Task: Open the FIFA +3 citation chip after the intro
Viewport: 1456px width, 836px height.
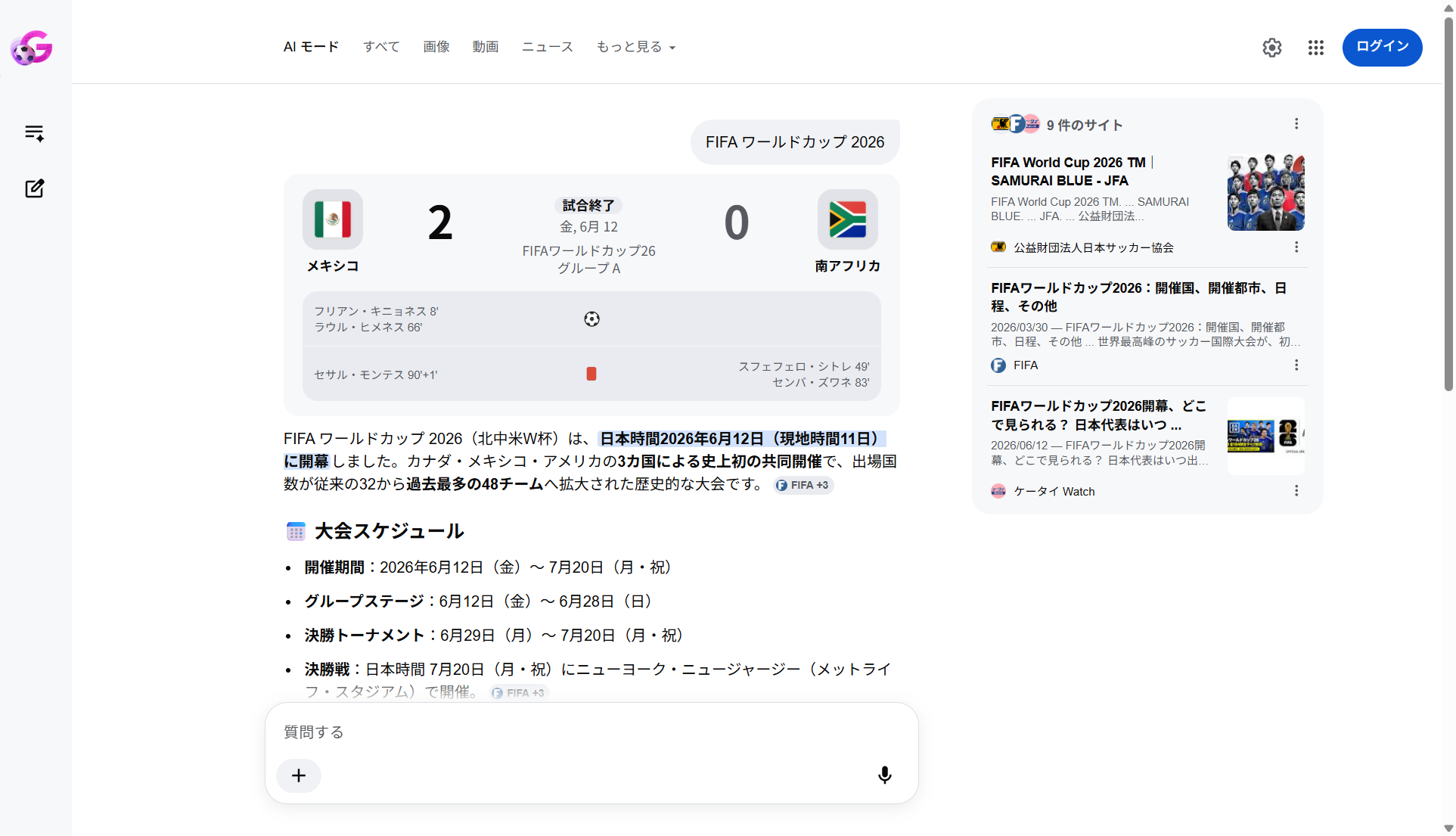Action: (x=803, y=486)
